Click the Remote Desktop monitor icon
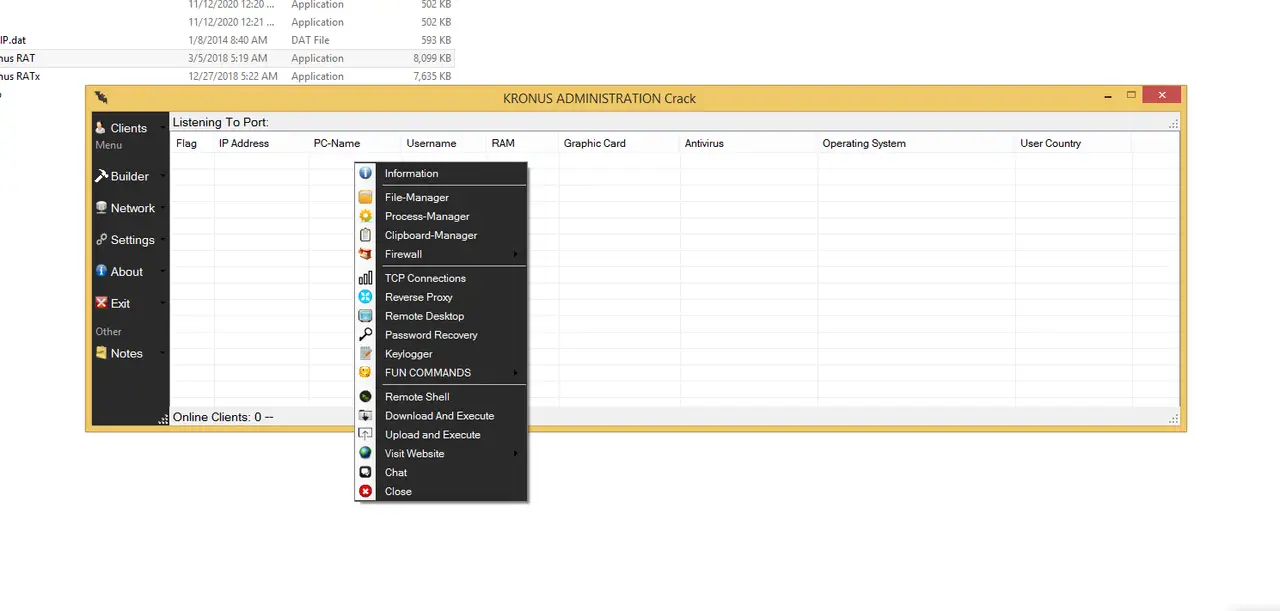This screenshot has height=611, width=1280. [x=365, y=316]
